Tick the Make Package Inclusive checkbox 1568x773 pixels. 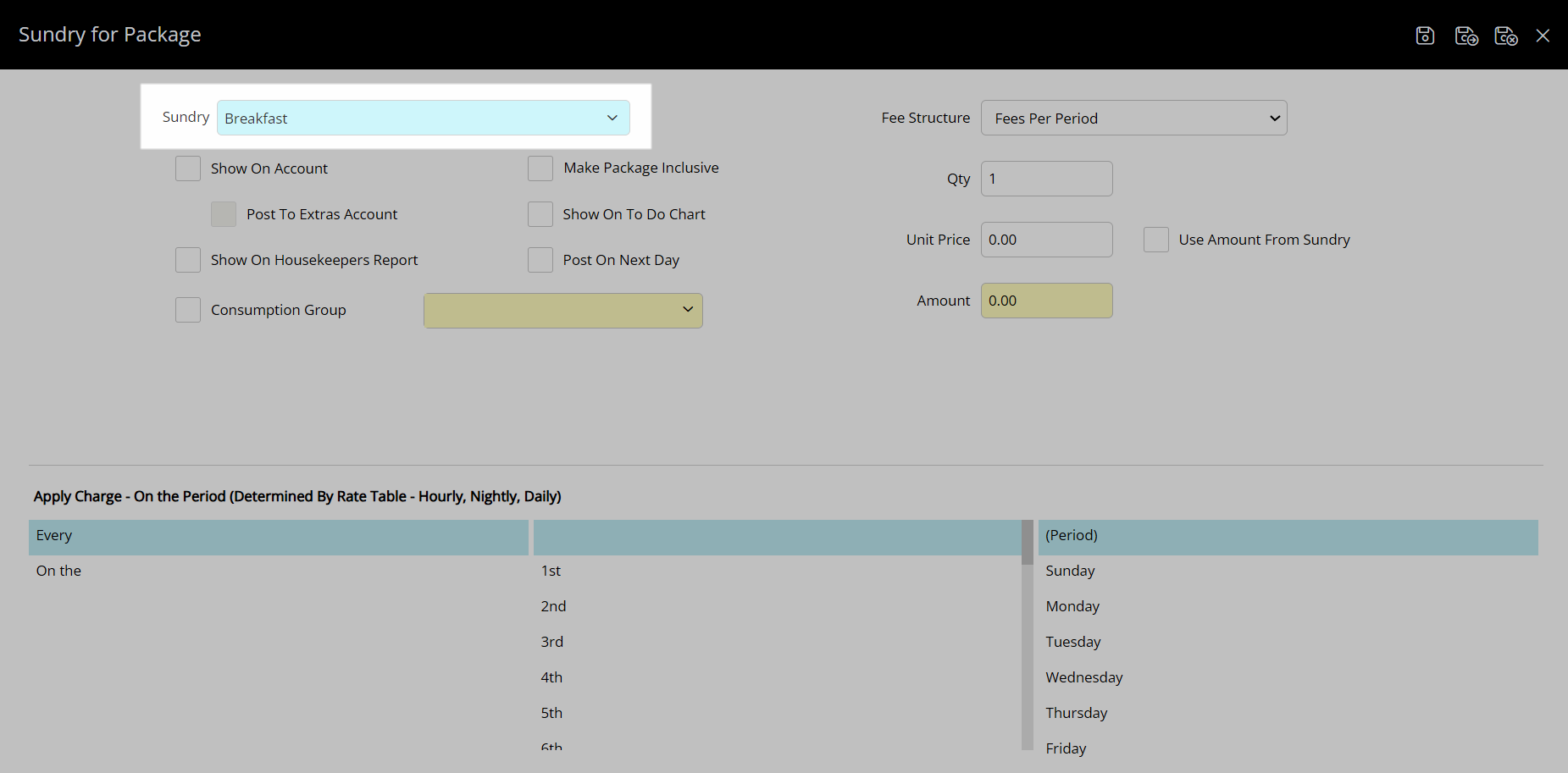tap(540, 168)
